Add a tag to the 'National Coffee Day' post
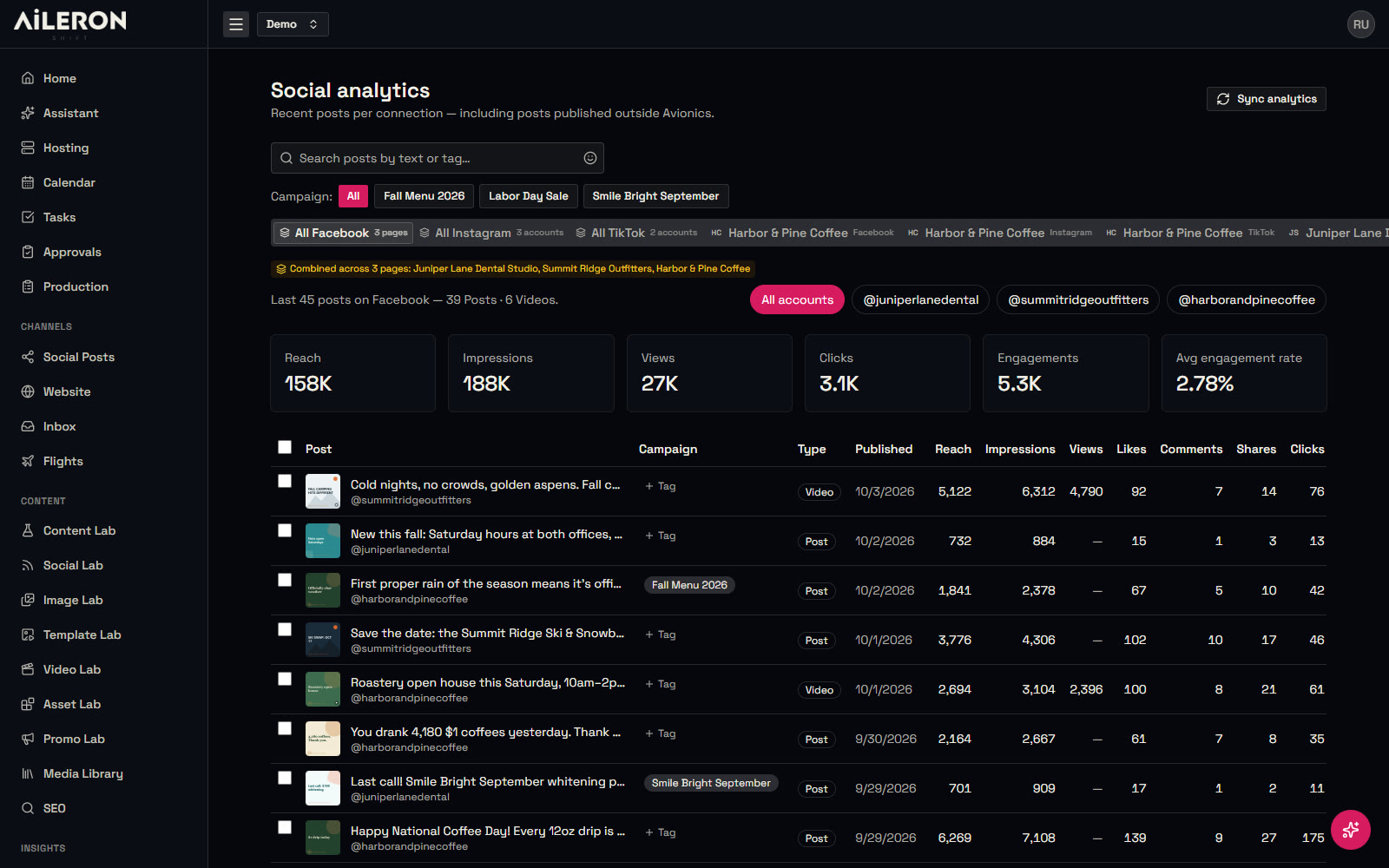The width and height of the screenshot is (1389, 868). tap(661, 832)
